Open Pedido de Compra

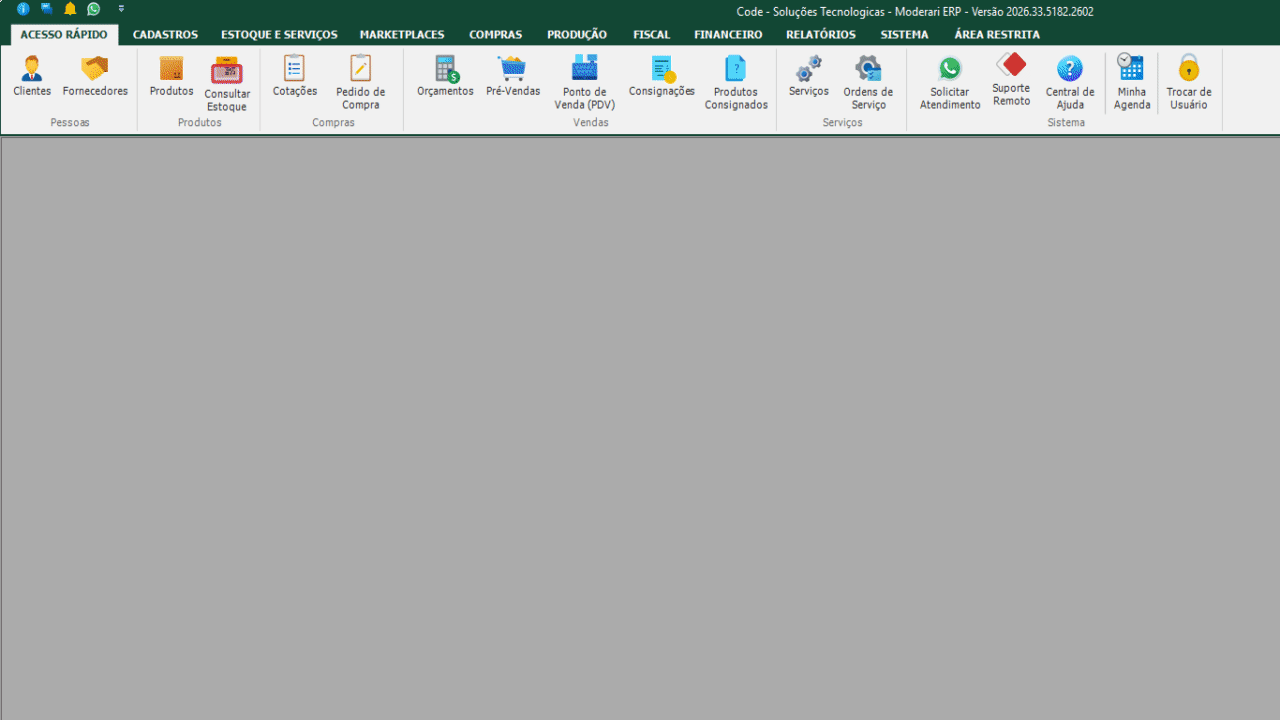click(360, 69)
